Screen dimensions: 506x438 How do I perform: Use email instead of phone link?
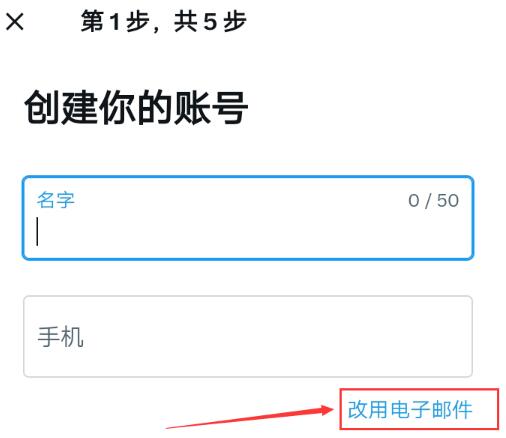pos(410,409)
